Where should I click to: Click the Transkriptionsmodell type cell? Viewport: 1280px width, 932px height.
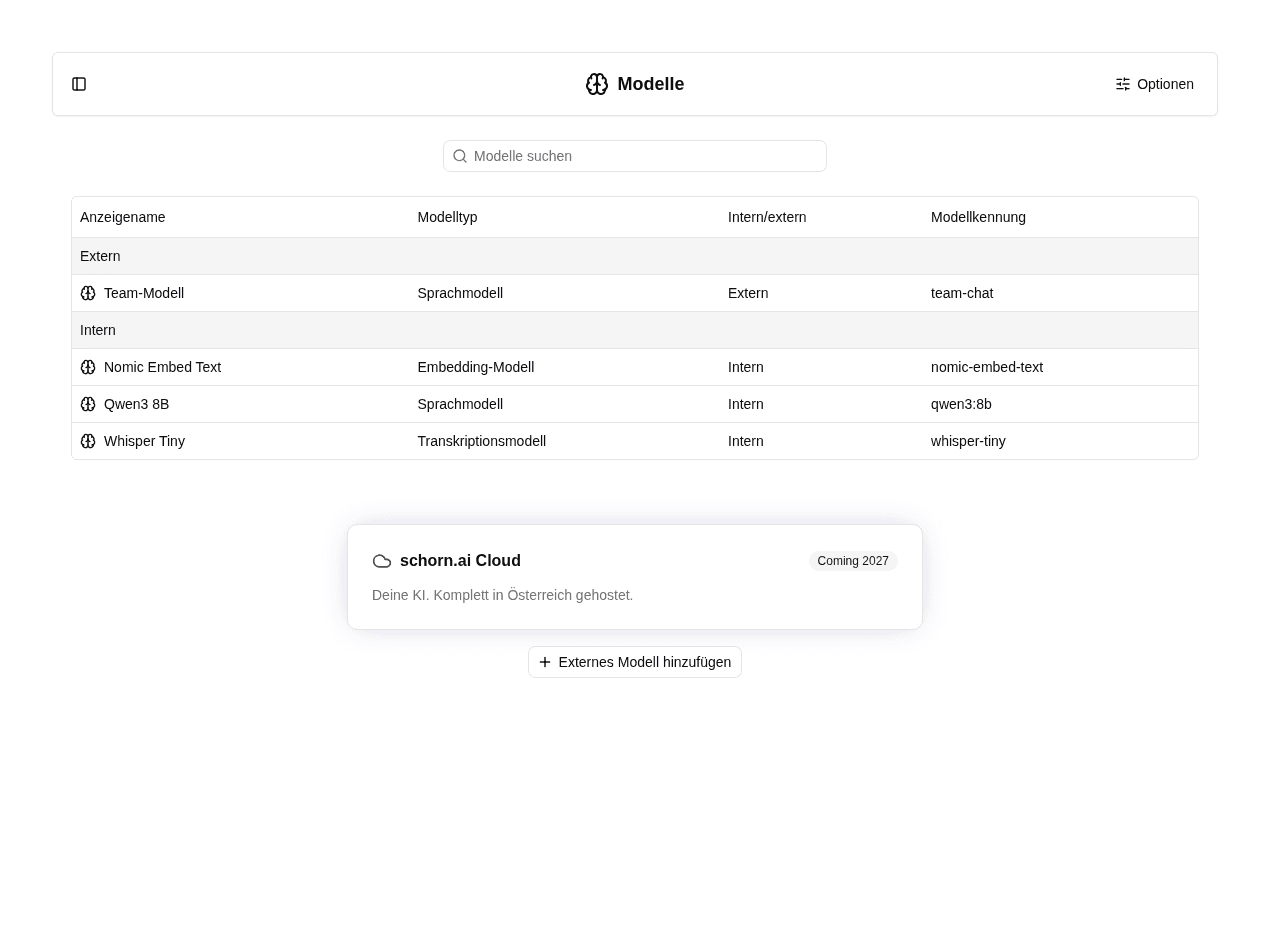click(482, 441)
